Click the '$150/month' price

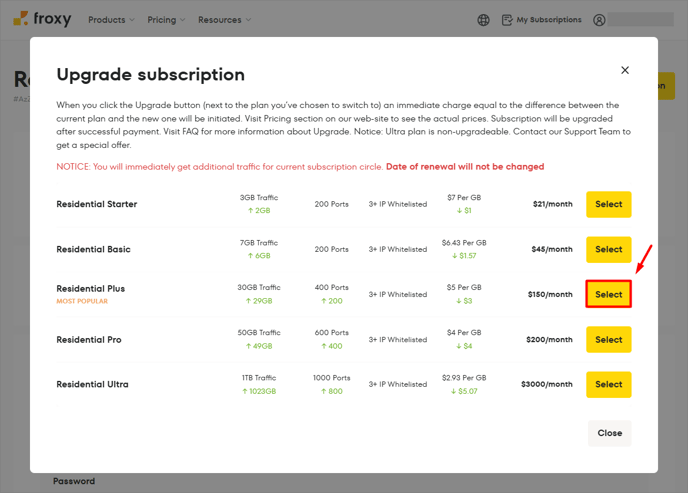coord(550,294)
